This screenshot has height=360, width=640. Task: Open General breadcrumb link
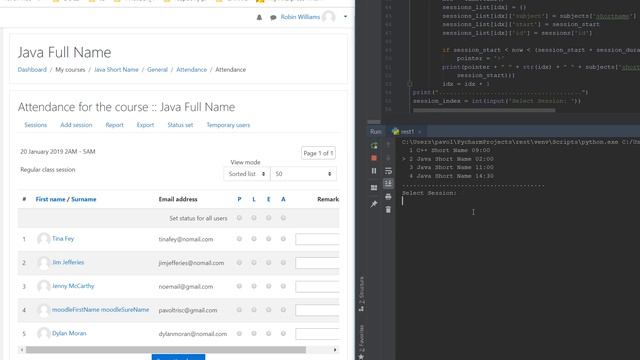point(158,70)
